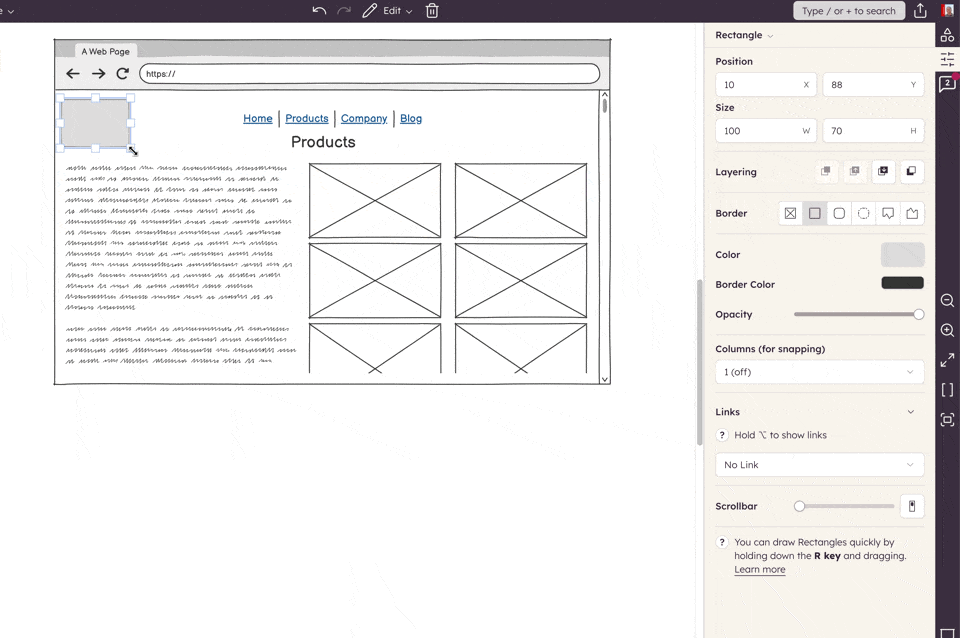The height and width of the screenshot is (638, 960).
Task: Open the No Link dropdown
Action: 819,465
